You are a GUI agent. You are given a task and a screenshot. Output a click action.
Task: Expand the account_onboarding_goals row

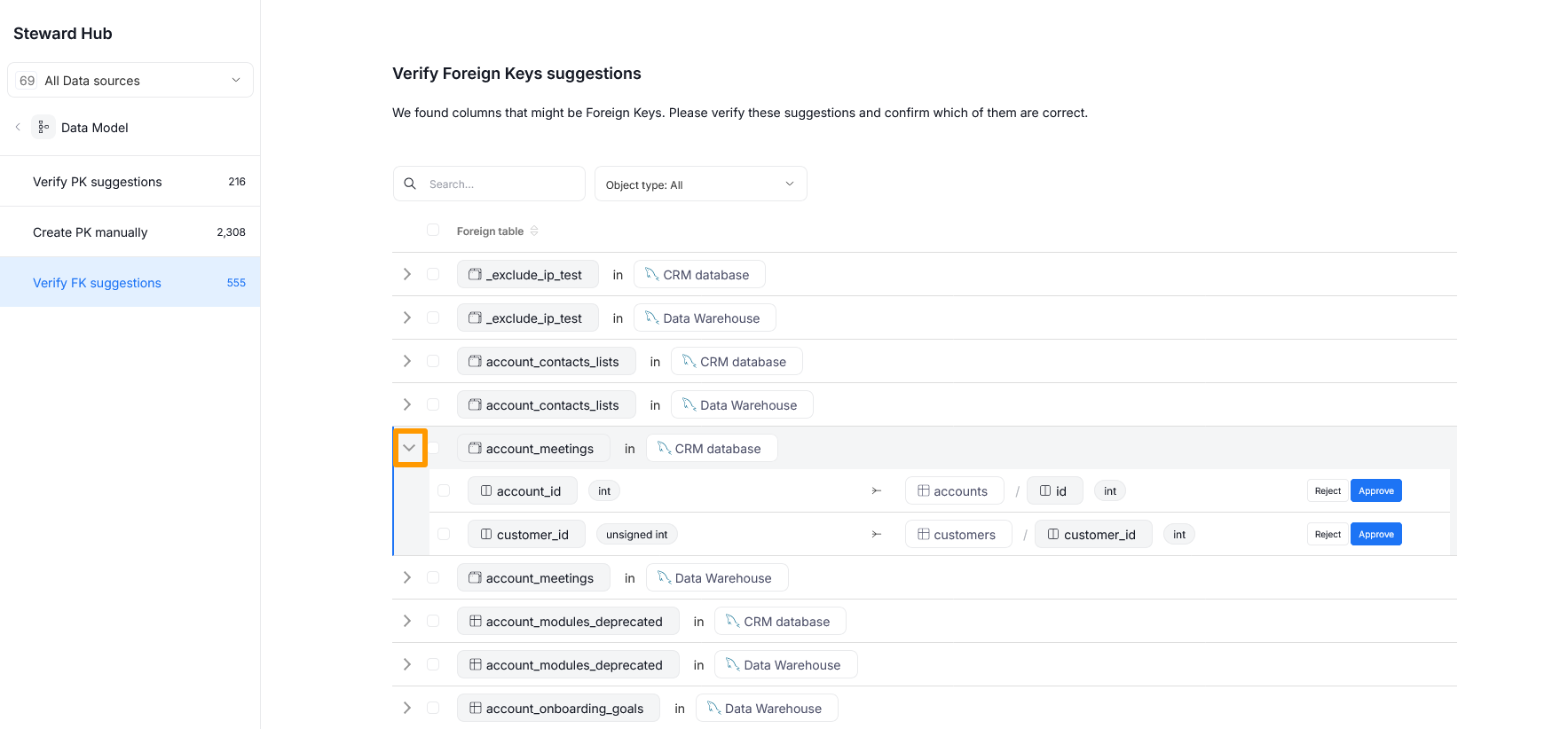click(x=407, y=708)
